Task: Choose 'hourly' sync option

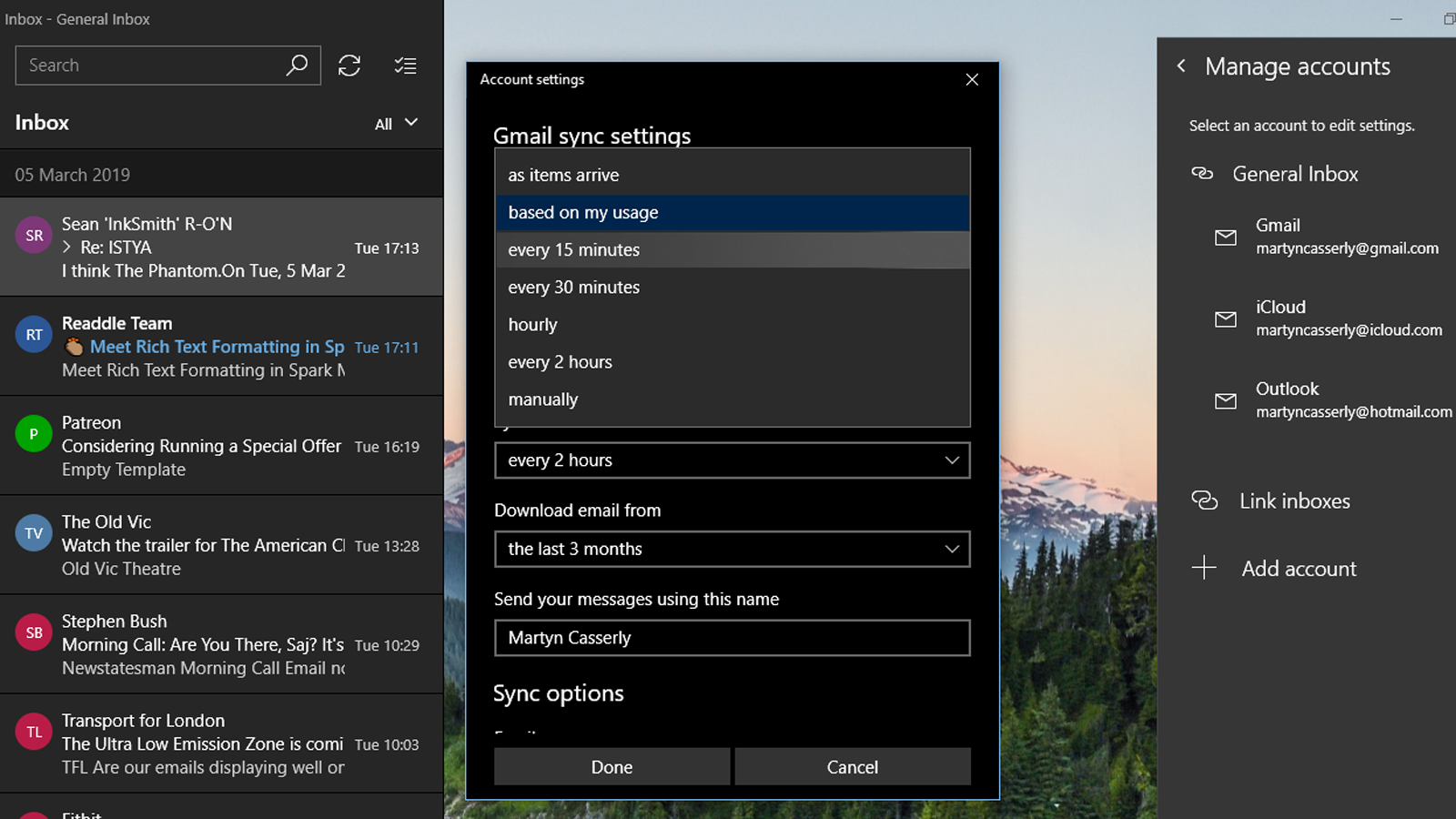Action: (x=733, y=324)
